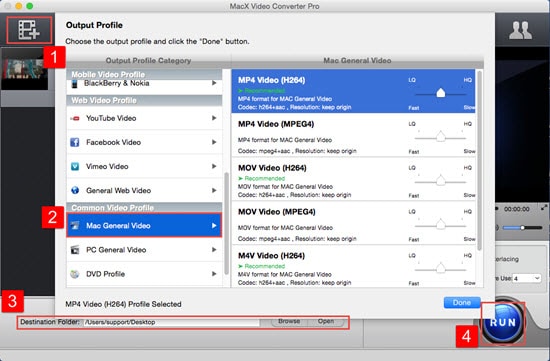Expand PC General Video submenu arrow

click(x=214, y=250)
